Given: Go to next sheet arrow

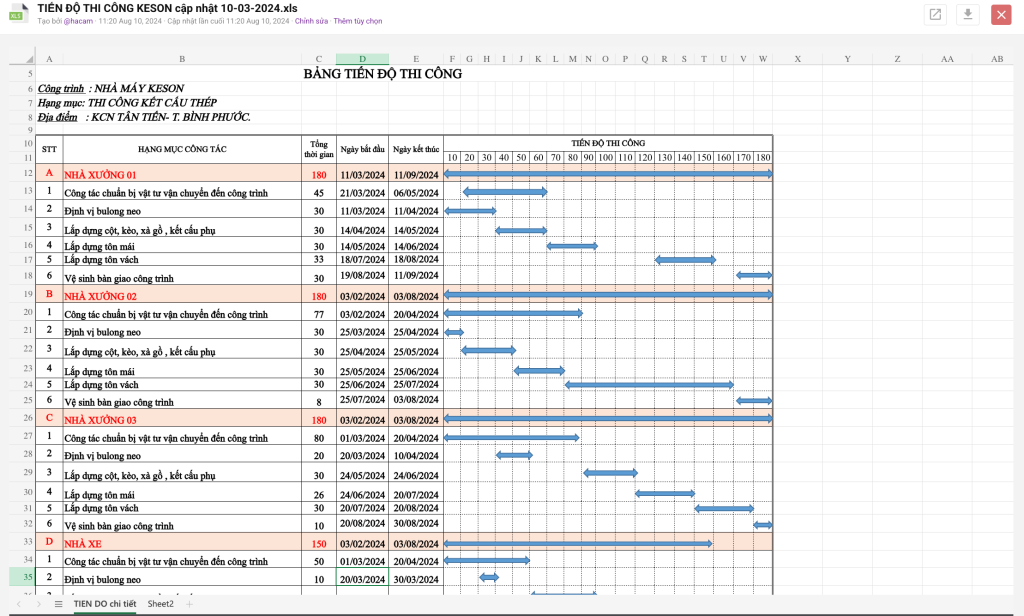Looking at the screenshot, I should tap(38, 604).
